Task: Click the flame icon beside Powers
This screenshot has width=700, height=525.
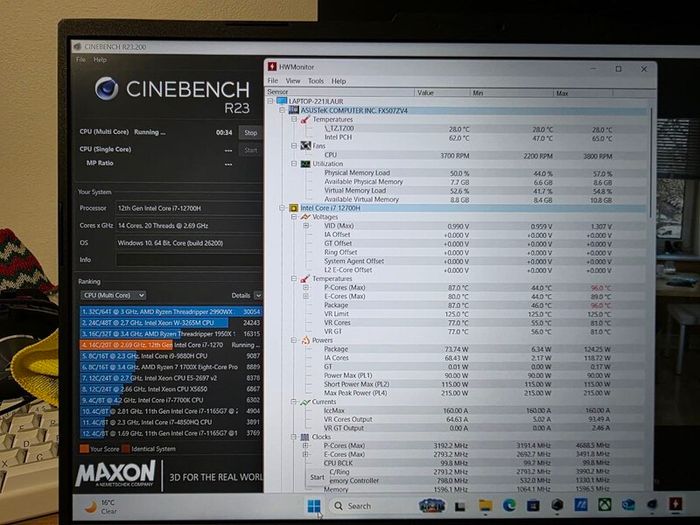Action: pos(305,340)
